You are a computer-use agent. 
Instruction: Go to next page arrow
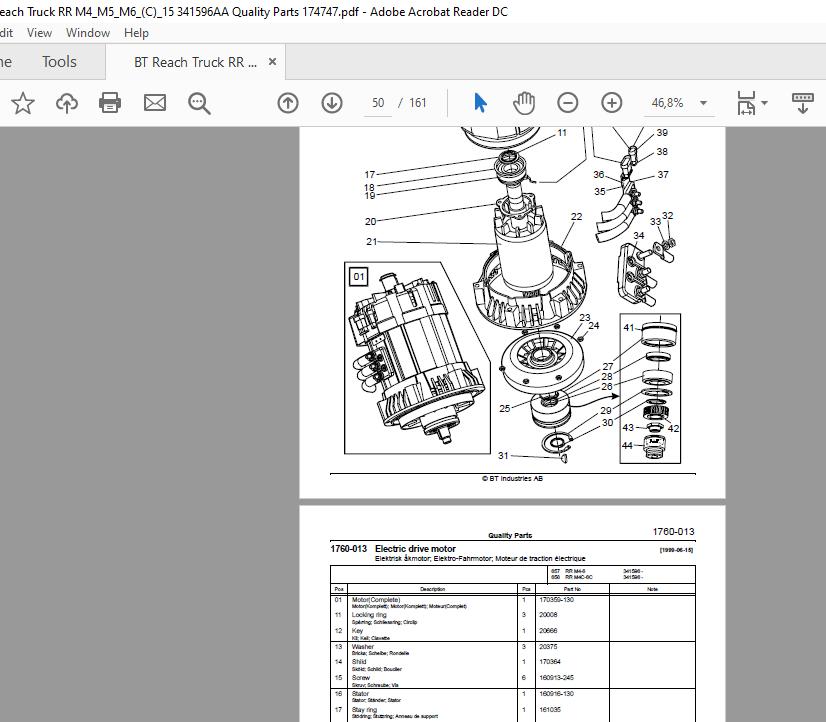332,103
